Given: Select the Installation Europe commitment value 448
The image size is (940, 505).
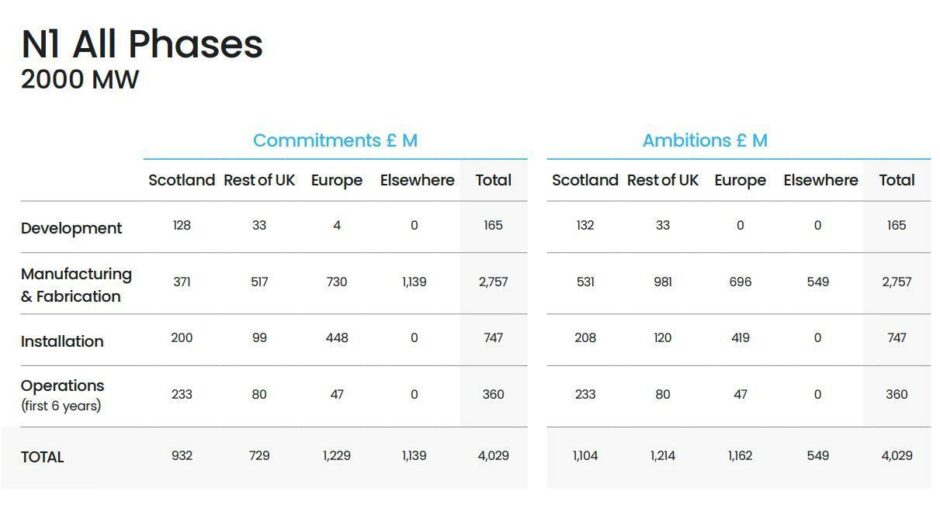Looking at the screenshot, I should (x=337, y=338).
